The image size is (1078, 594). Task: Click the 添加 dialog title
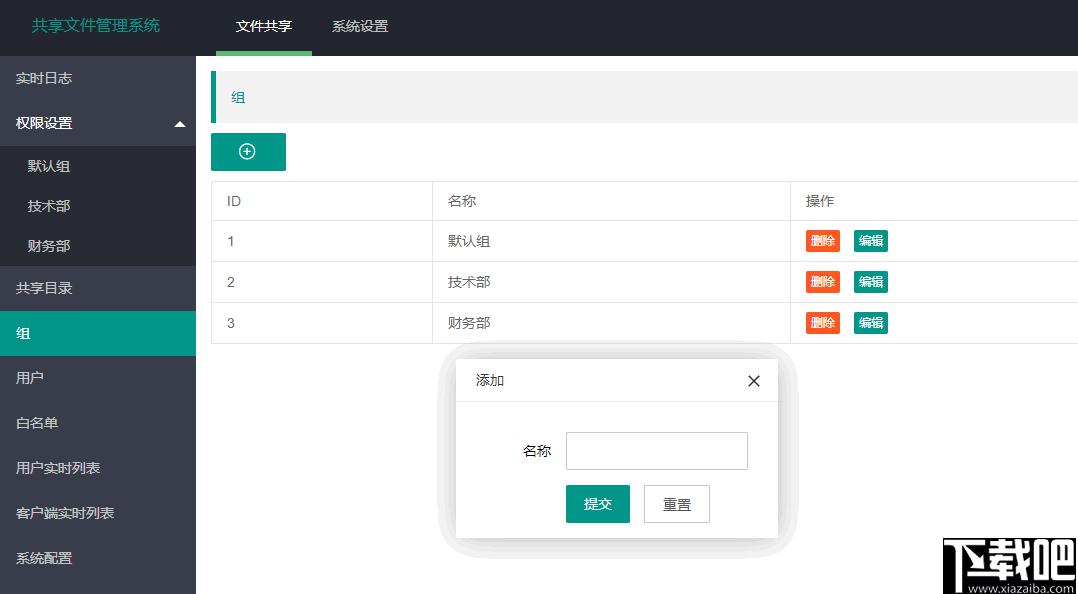click(x=490, y=380)
